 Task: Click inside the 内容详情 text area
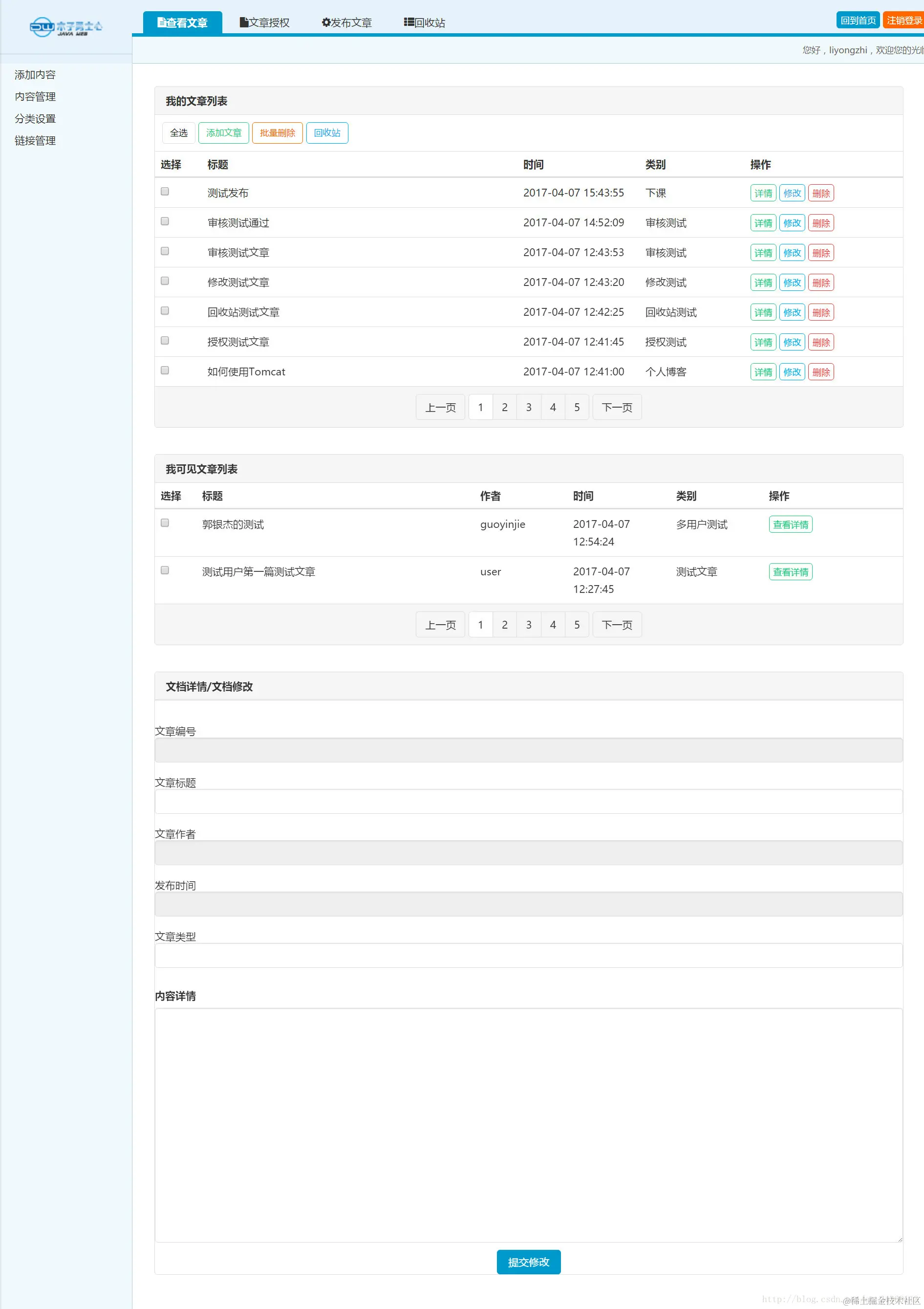click(x=528, y=1125)
